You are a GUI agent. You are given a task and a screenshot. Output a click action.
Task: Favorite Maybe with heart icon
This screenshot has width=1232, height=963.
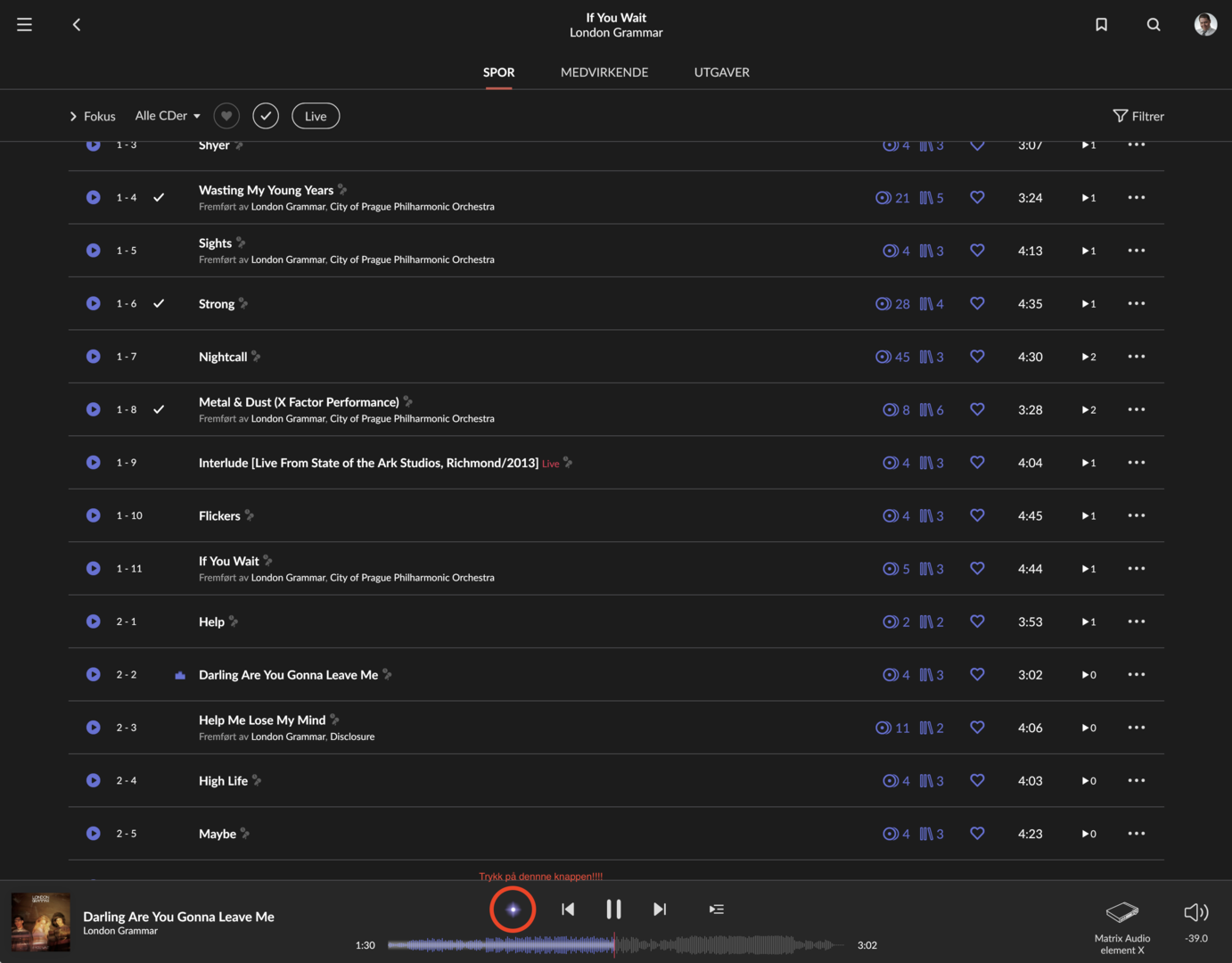[977, 834]
